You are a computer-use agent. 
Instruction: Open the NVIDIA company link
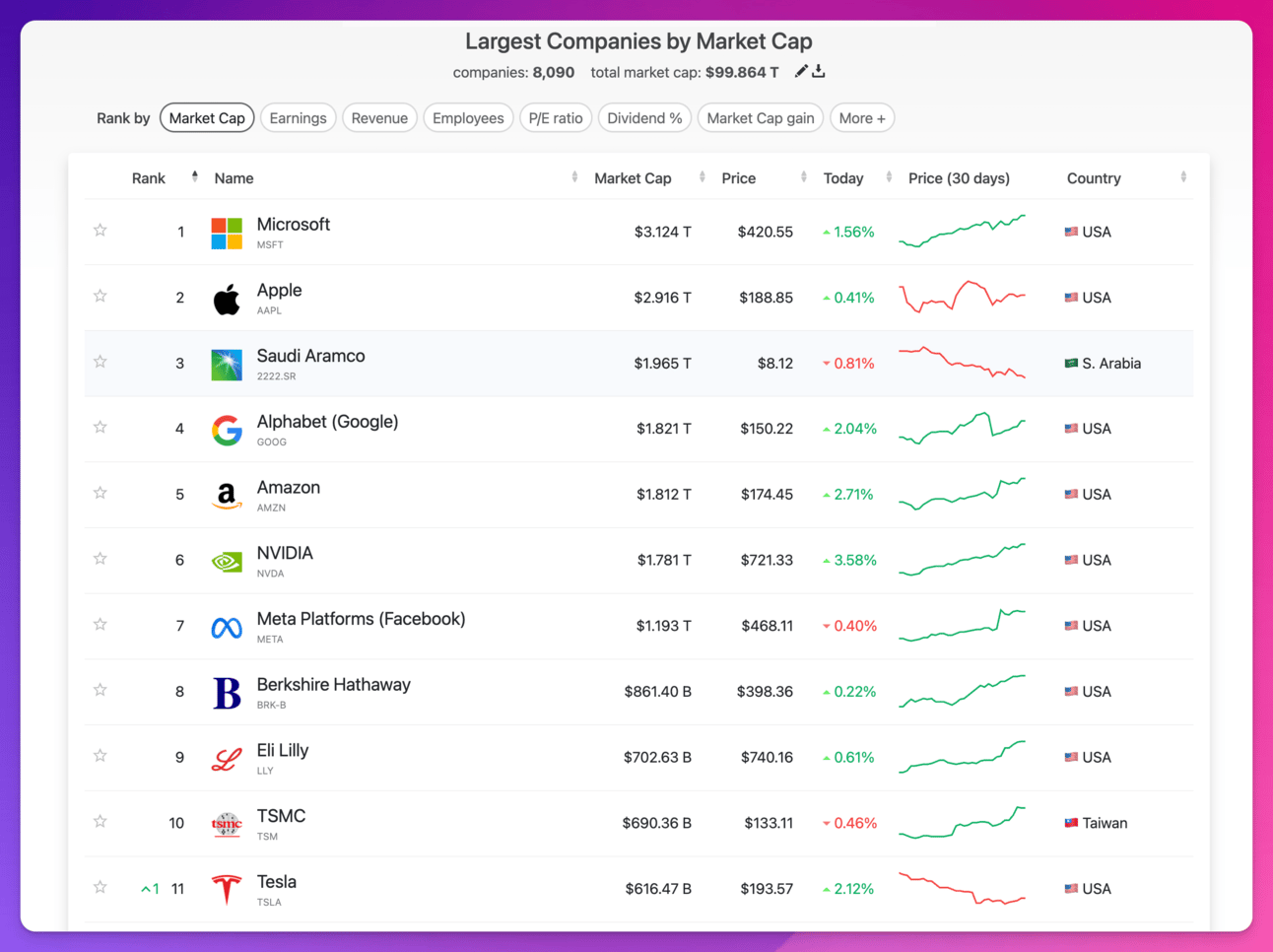point(285,553)
